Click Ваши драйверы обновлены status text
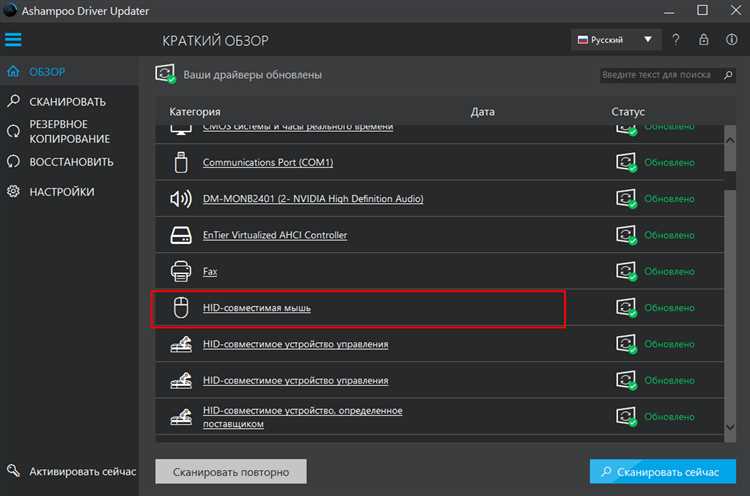Viewport: 750px width, 496px height. coord(253,75)
